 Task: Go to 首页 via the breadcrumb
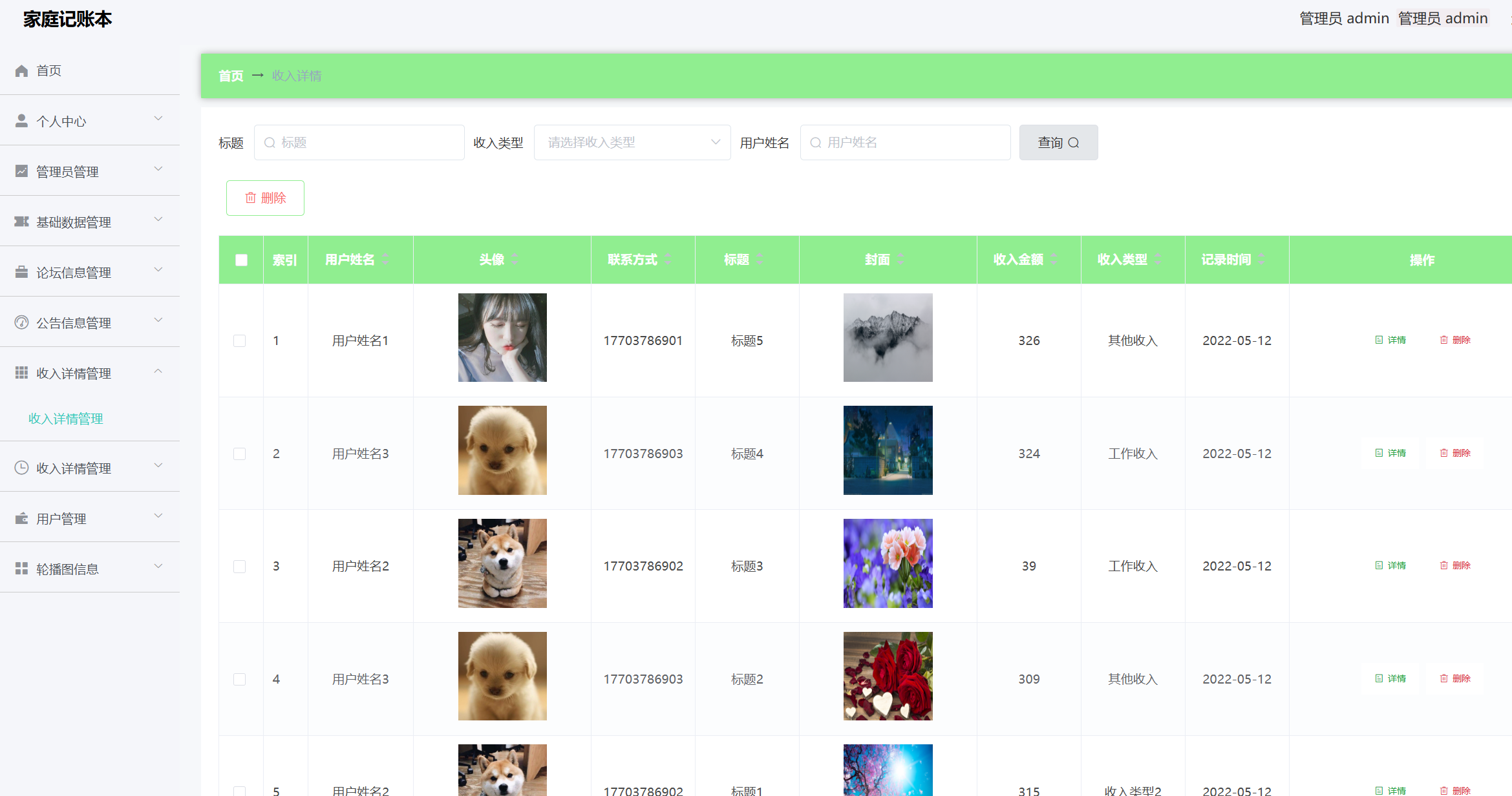point(231,76)
